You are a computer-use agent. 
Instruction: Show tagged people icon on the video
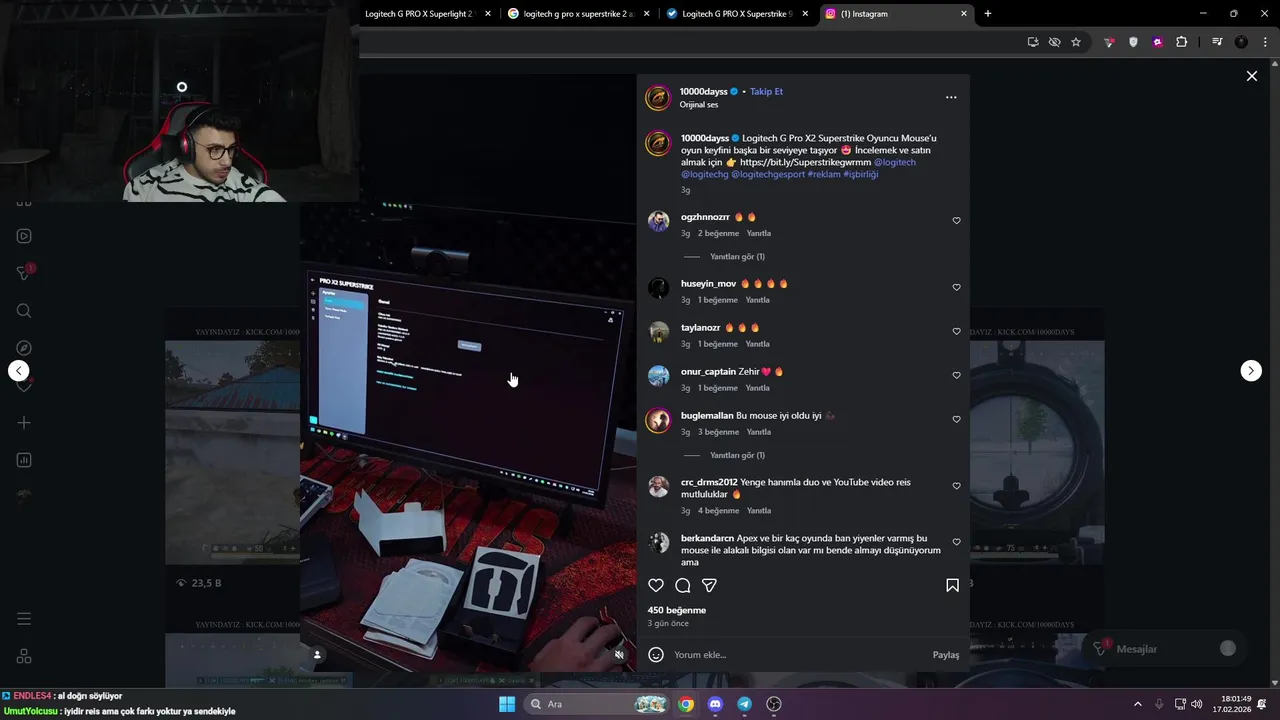(317, 655)
